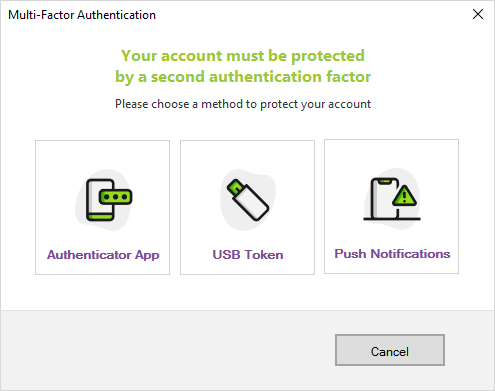
Task: Close the Multi-Factor Authentication window
Action: [x=478, y=14]
